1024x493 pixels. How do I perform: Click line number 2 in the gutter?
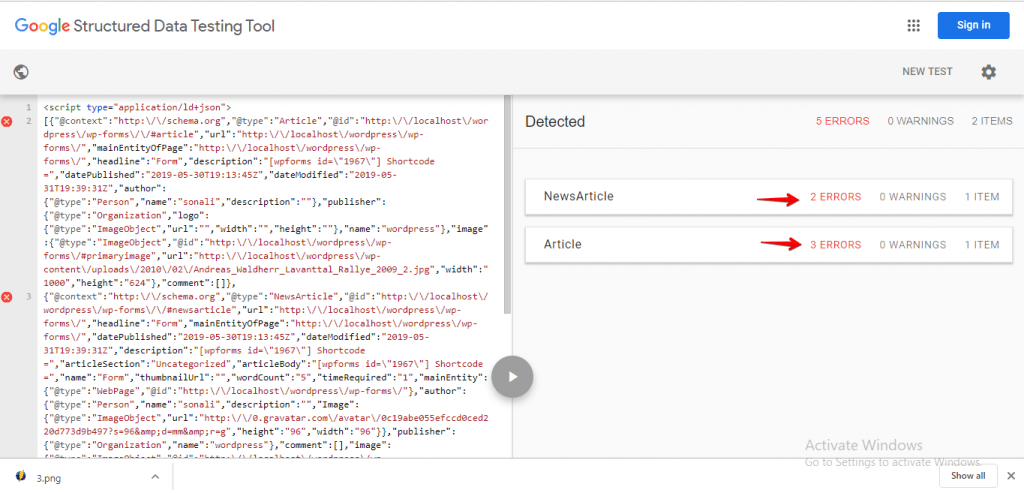(x=28, y=121)
